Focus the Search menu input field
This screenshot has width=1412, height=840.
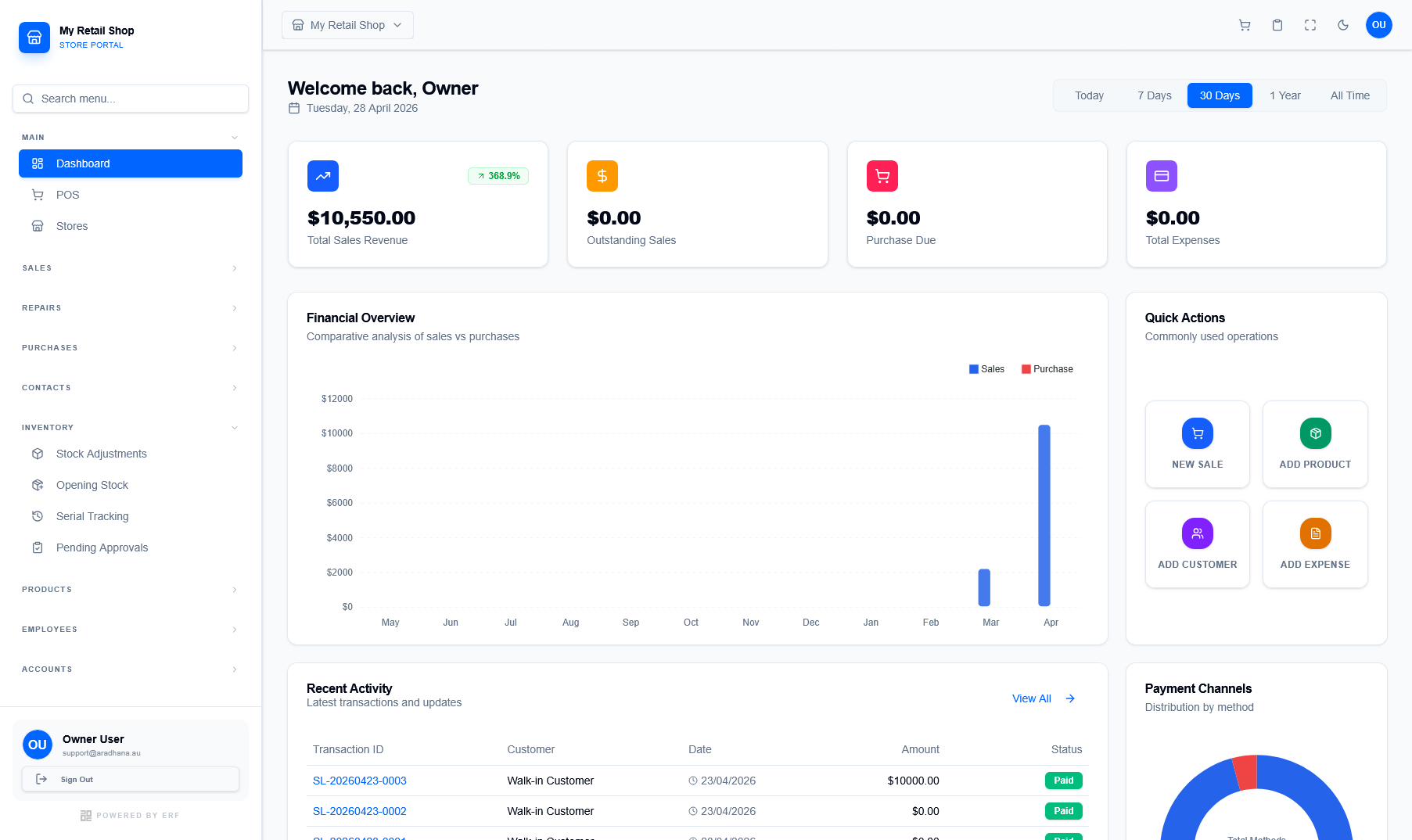[x=131, y=99]
